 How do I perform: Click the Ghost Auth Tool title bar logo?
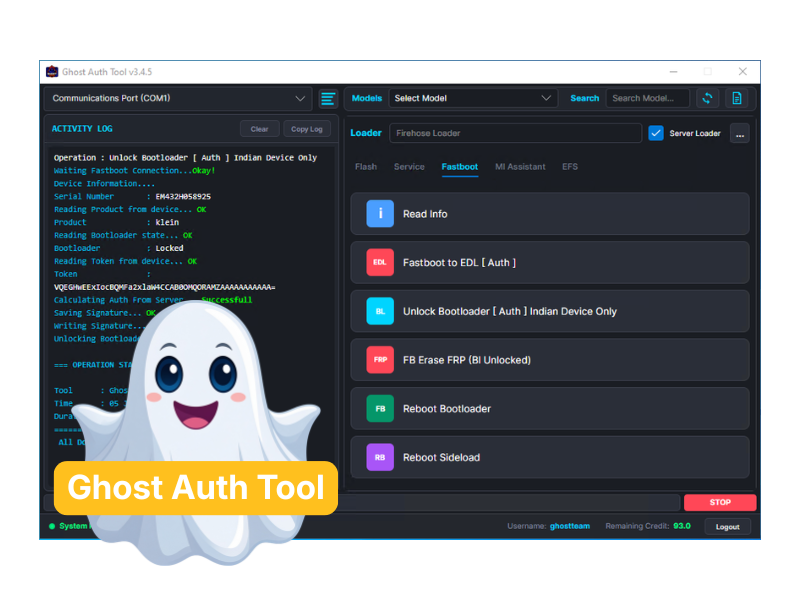(52, 71)
